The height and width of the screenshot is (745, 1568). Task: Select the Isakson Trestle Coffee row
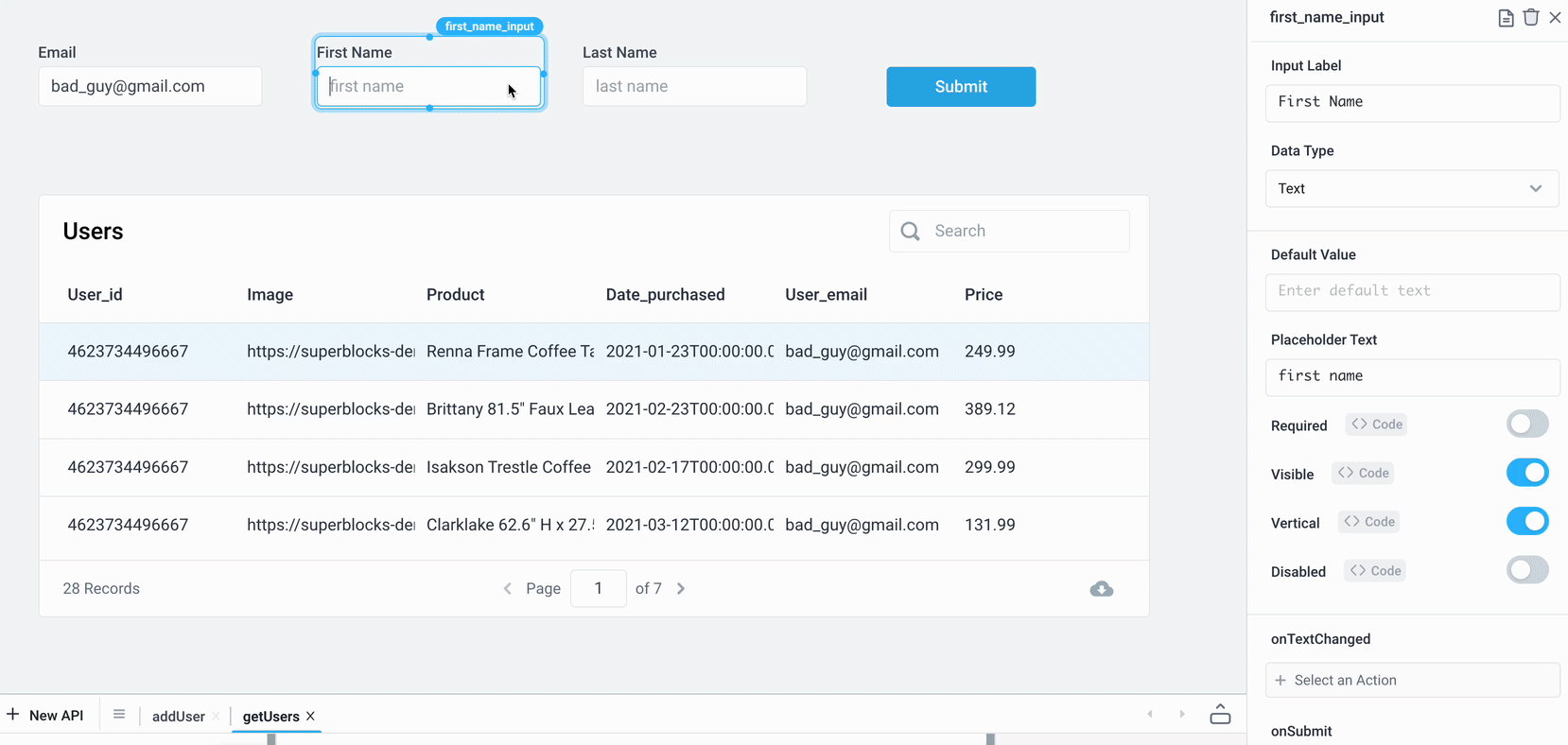[594, 467]
